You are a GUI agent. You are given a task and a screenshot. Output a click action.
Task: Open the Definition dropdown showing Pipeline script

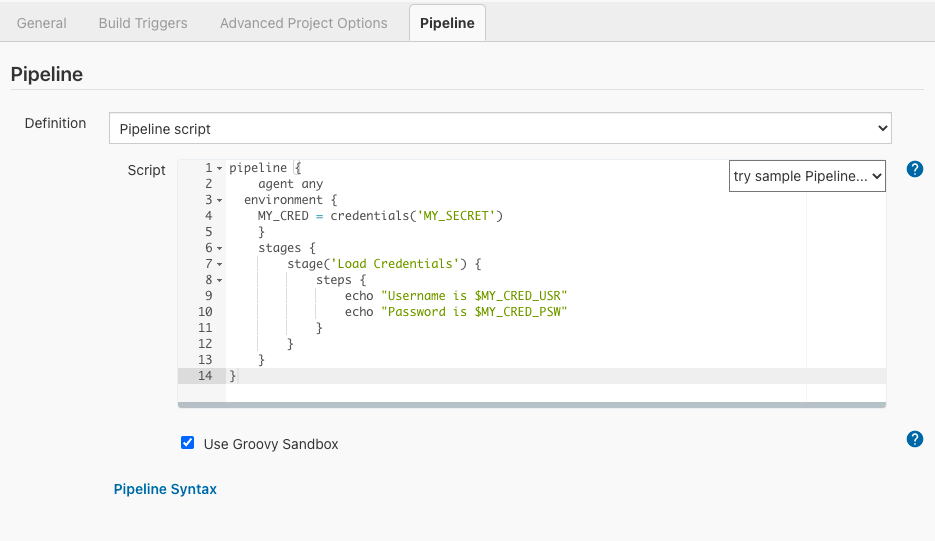point(500,128)
